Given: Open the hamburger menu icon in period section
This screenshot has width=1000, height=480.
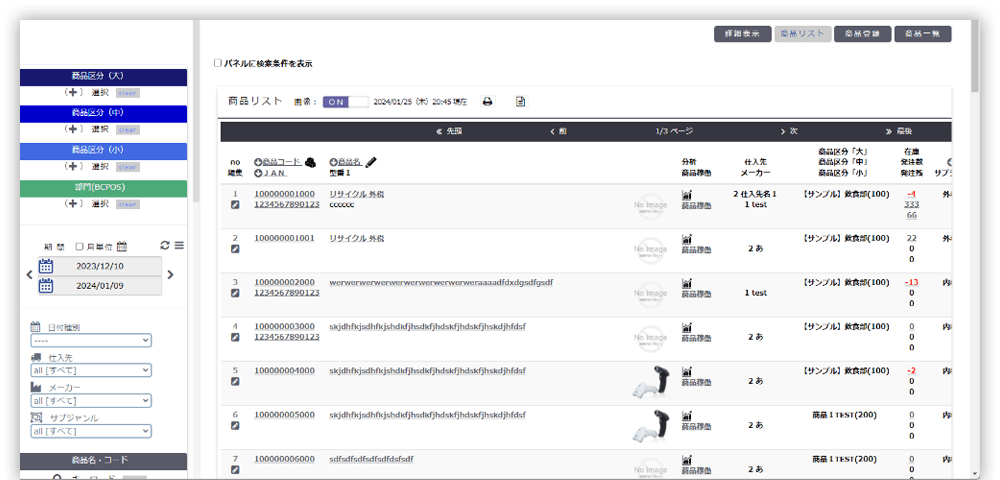Looking at the screenshot, I should pyautogui.click(x=179, y=245).
